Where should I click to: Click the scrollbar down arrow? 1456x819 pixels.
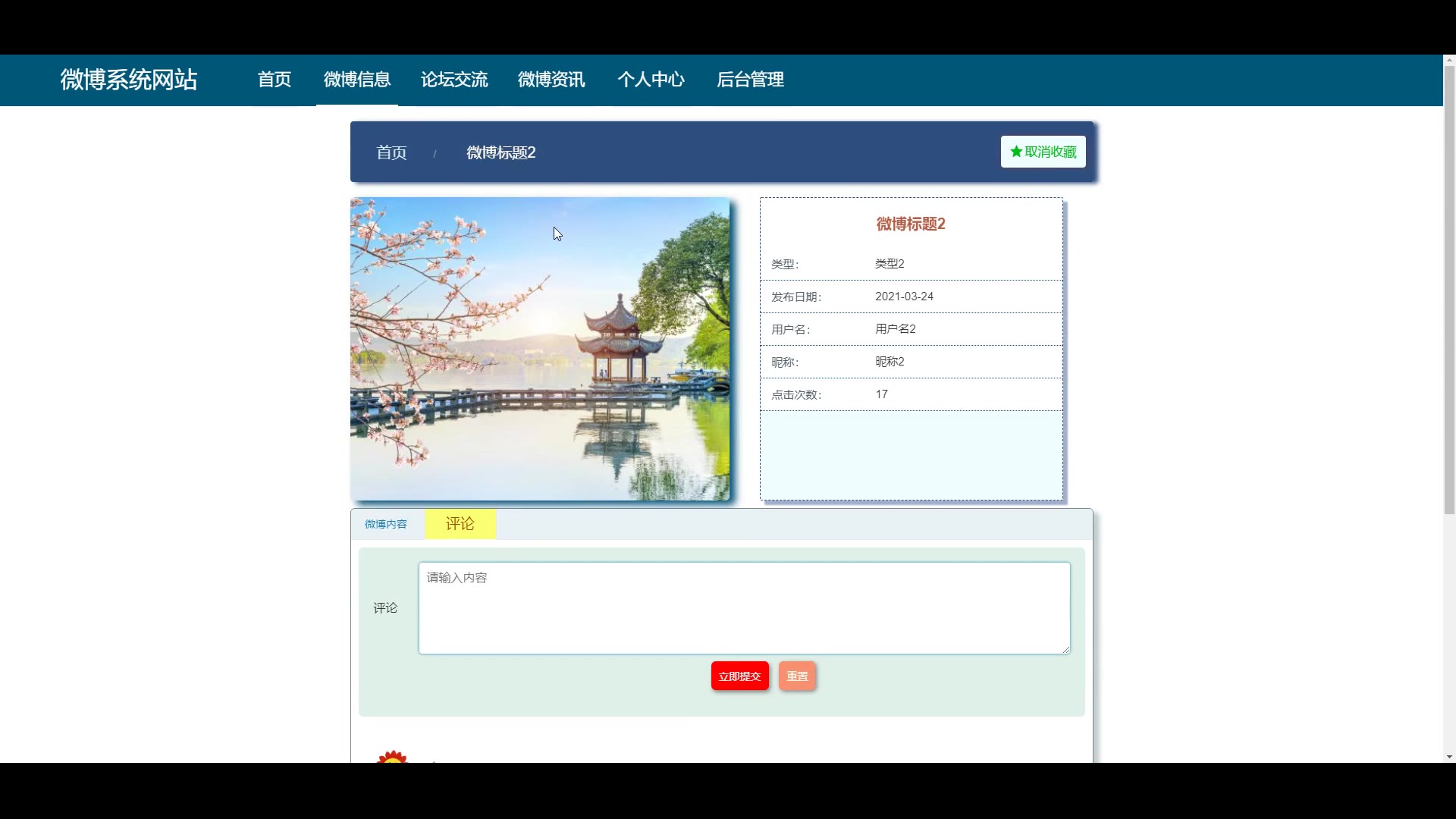click(1449, 757)
